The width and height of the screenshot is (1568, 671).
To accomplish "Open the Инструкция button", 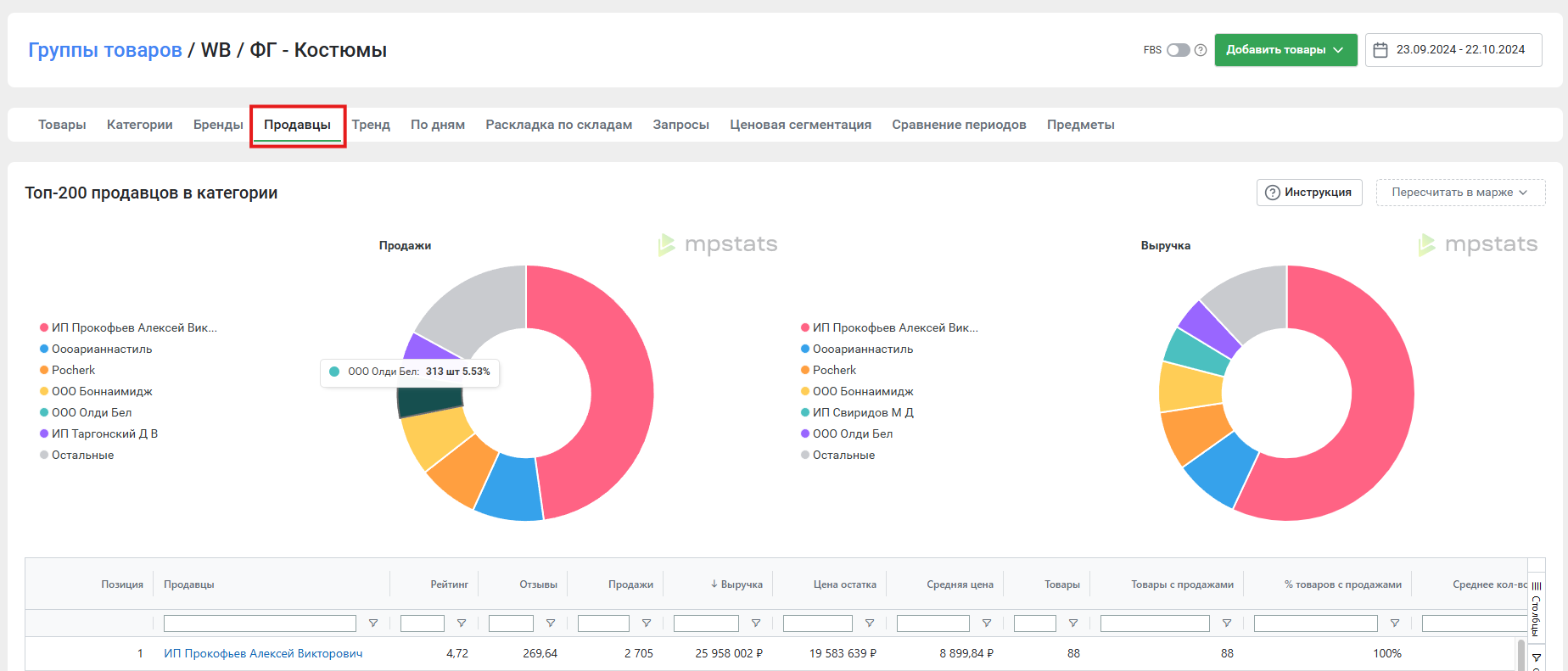I will 1309,193.
